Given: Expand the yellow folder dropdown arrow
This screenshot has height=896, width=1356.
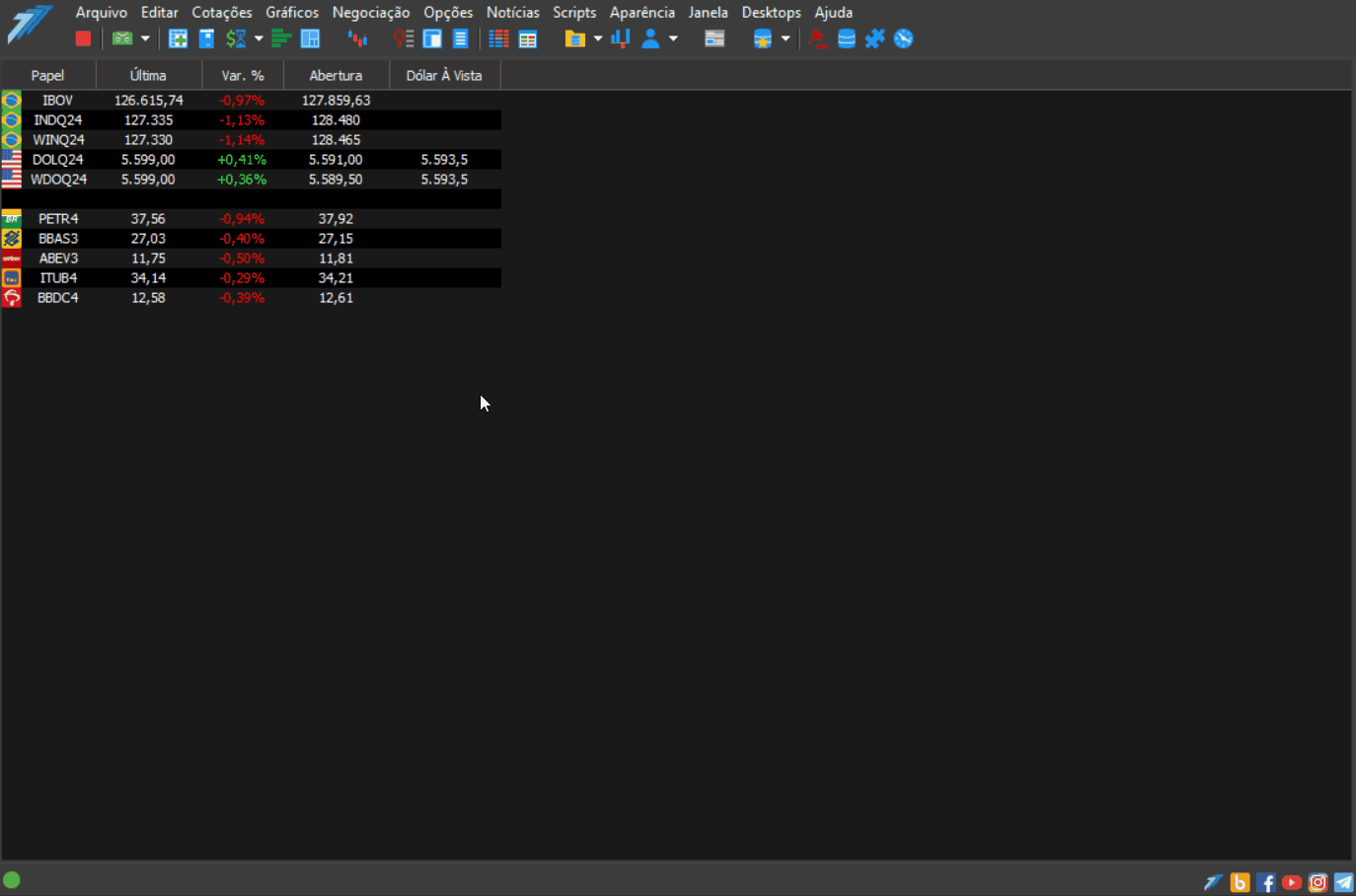Looking at the screenshot, I should coord(598,38).
